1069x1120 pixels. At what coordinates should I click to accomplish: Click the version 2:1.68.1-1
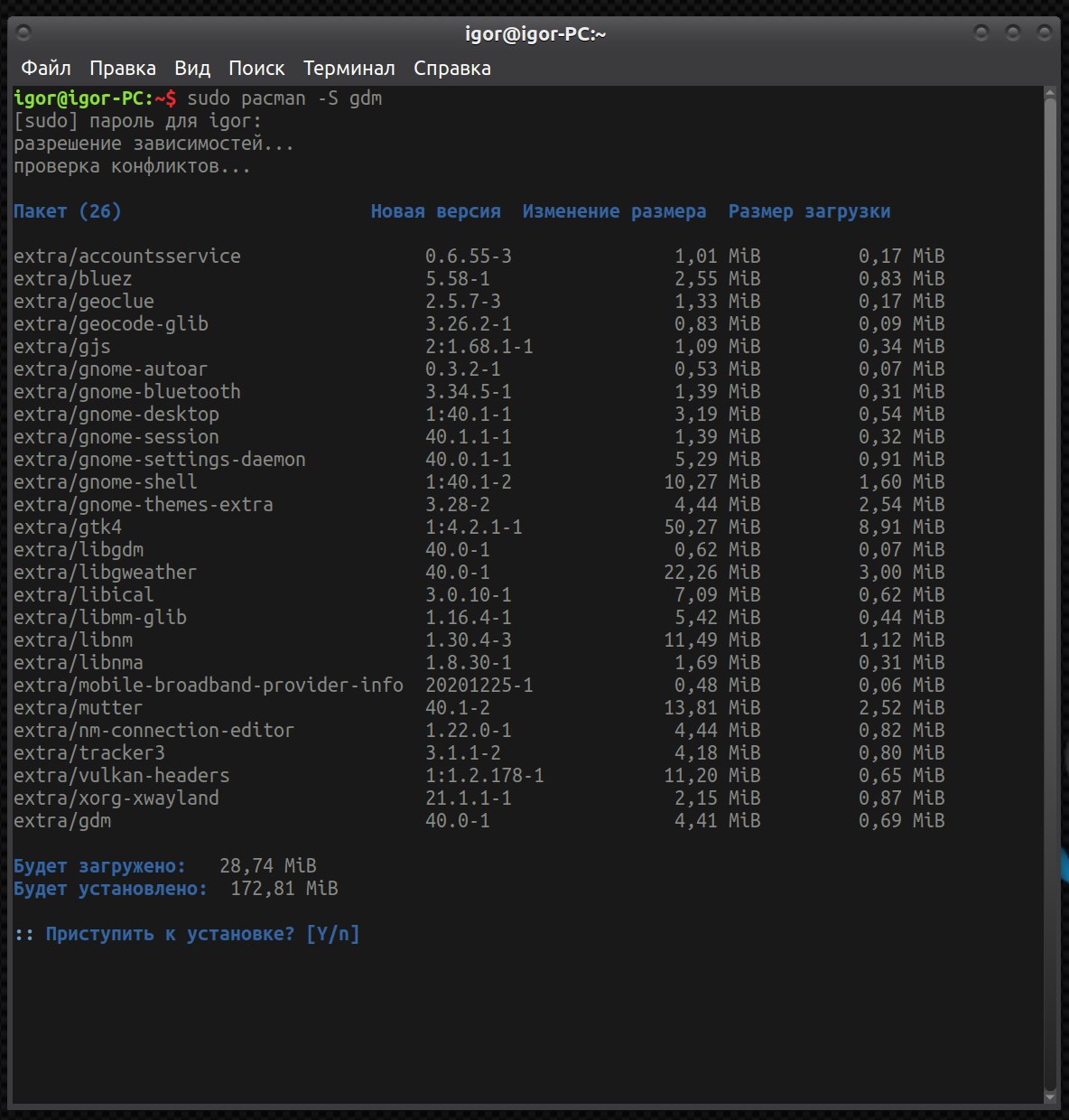tap(479, 347)
